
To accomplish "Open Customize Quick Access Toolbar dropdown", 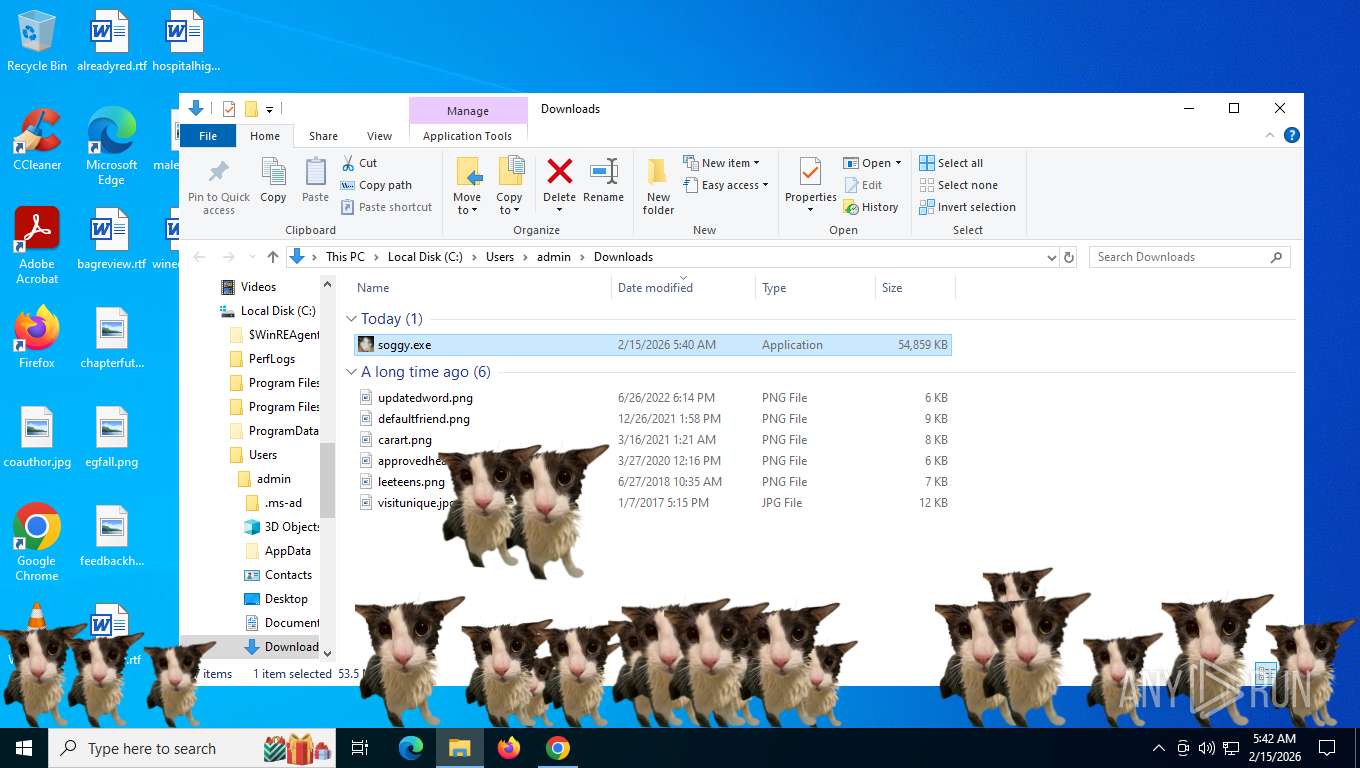I will (269, 109).
